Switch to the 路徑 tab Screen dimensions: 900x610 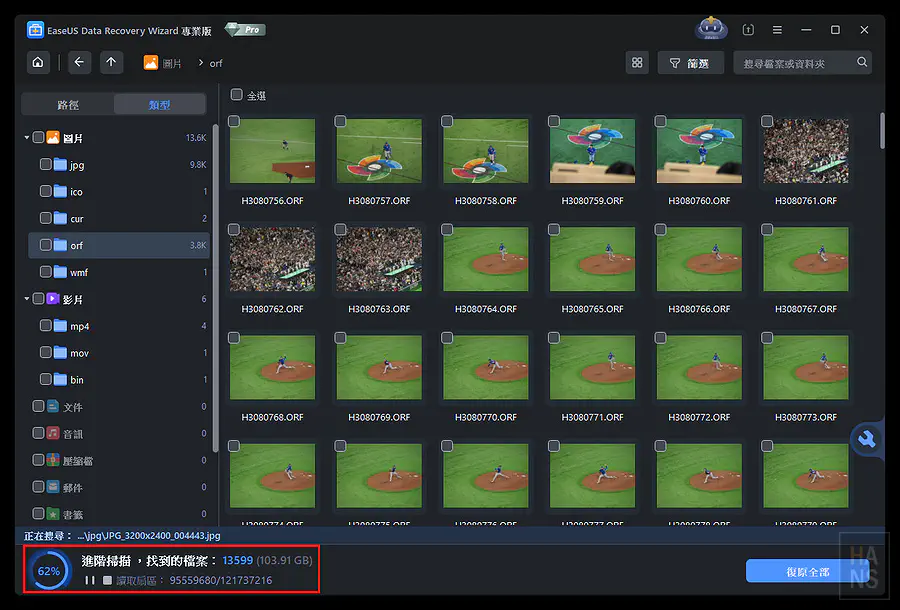click(68, 105)
